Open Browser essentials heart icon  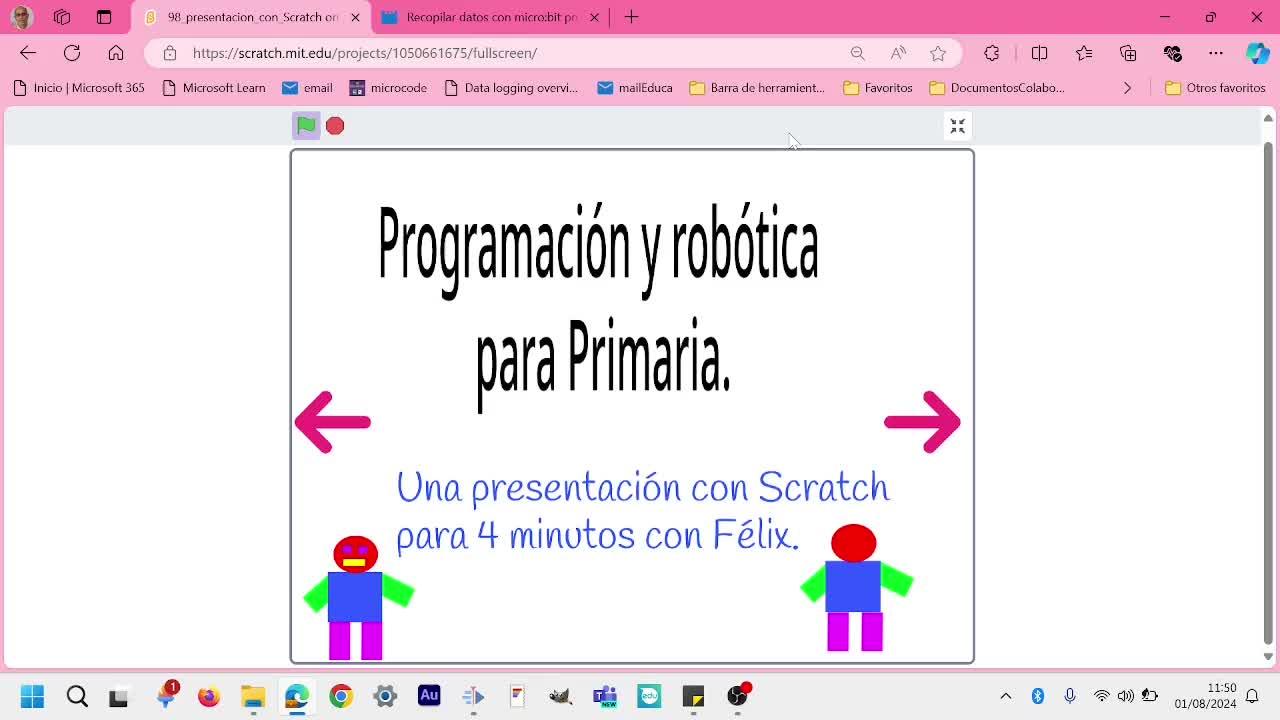click(1172, 53)
